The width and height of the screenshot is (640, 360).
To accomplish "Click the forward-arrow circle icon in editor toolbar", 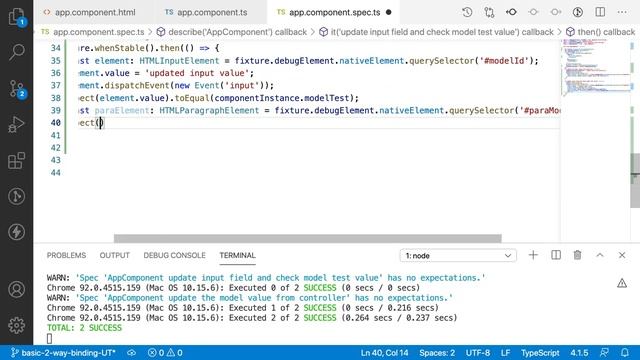I will pyautogui.click(x=556, y=12).
